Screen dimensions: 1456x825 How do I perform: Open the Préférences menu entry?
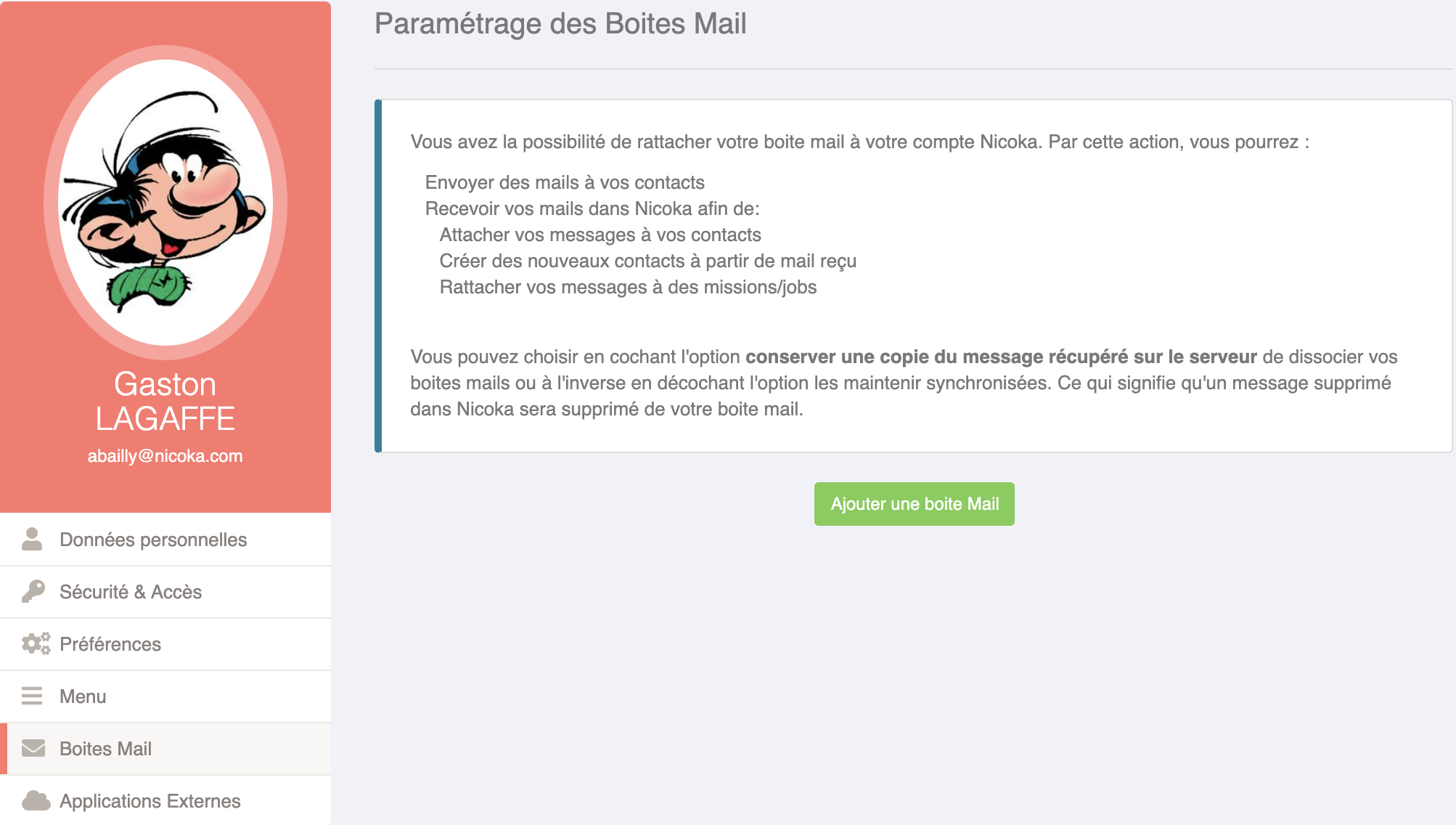[165, 644]
